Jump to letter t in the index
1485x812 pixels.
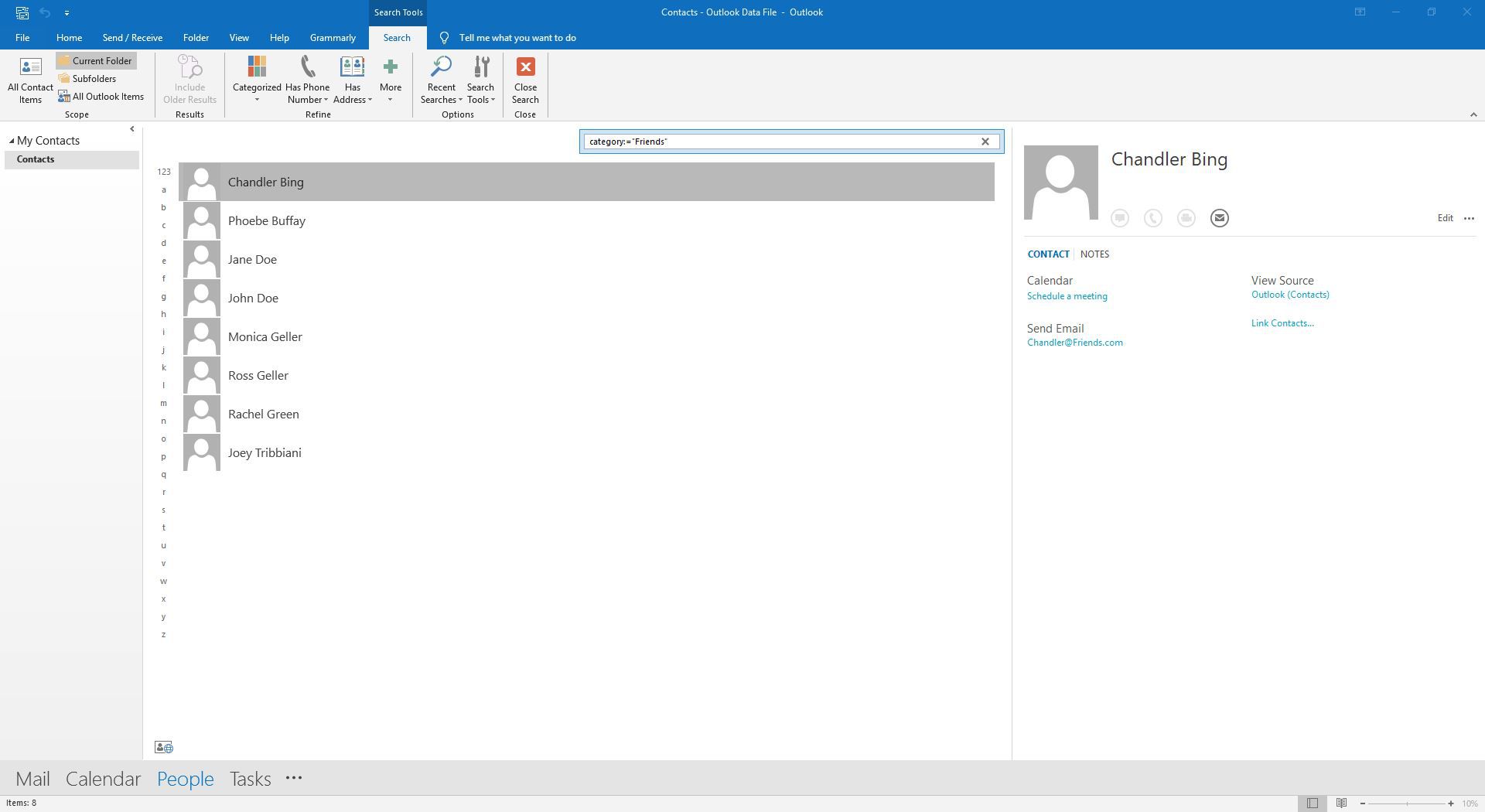coord(163,527)
